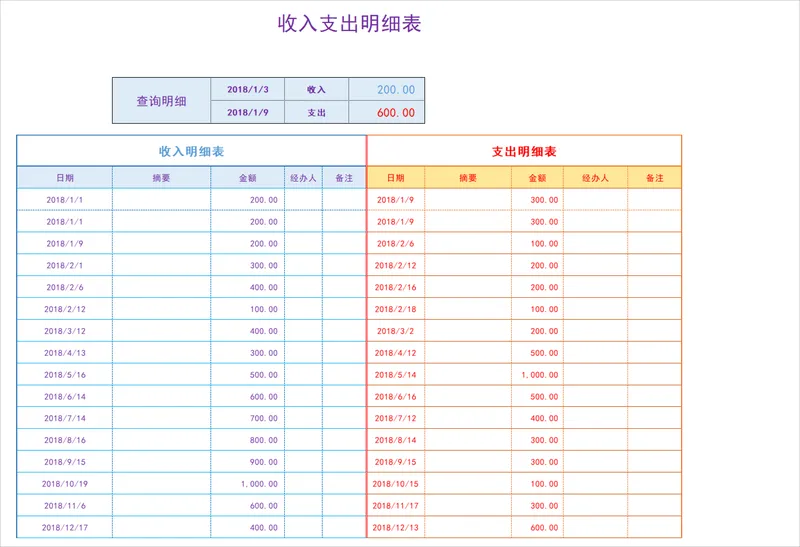800x547 pixels.
Task: Select expense date 2018/2/6
Action: [x=395, y=243]
